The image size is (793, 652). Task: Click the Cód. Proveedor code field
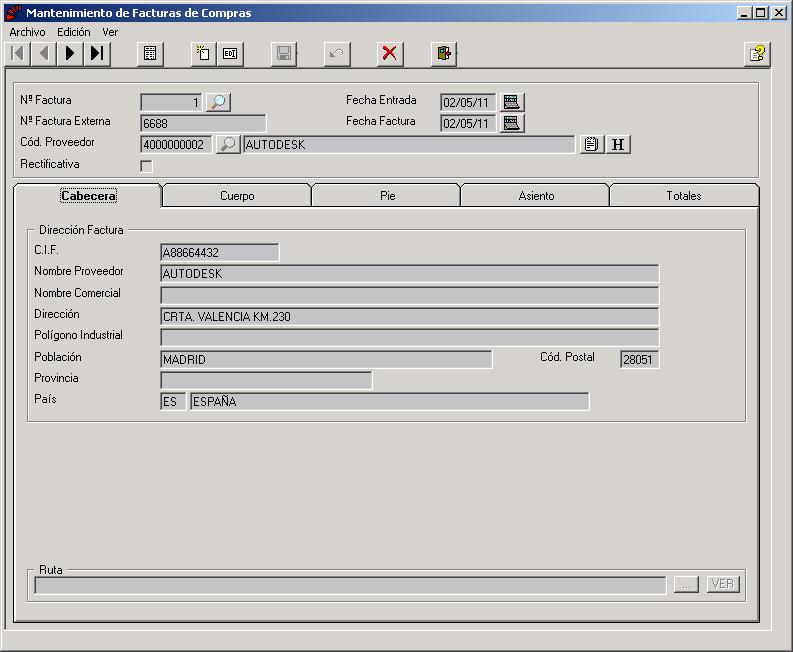176,145
